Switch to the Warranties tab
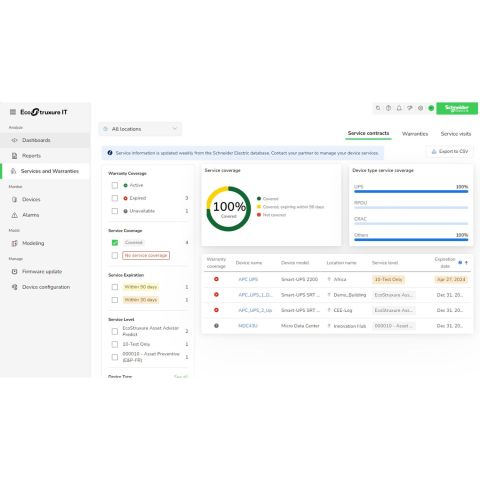Image resolution: width=480 pixels, height=480 pixels. pyautogui.click(x=415, y=134)
